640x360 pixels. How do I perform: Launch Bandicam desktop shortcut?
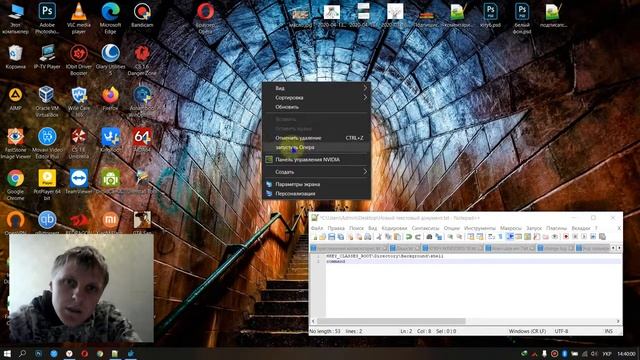(x=142, y=16)
